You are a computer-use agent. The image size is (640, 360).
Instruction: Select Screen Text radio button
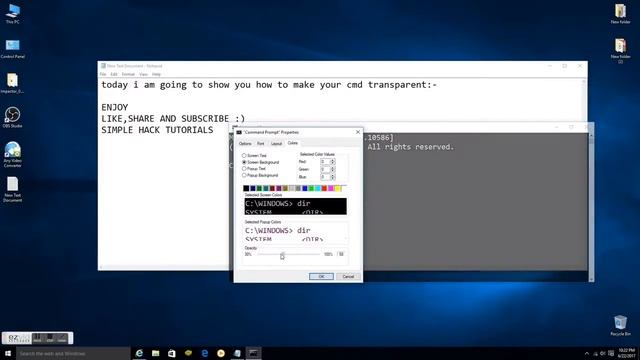click(244, 156)
